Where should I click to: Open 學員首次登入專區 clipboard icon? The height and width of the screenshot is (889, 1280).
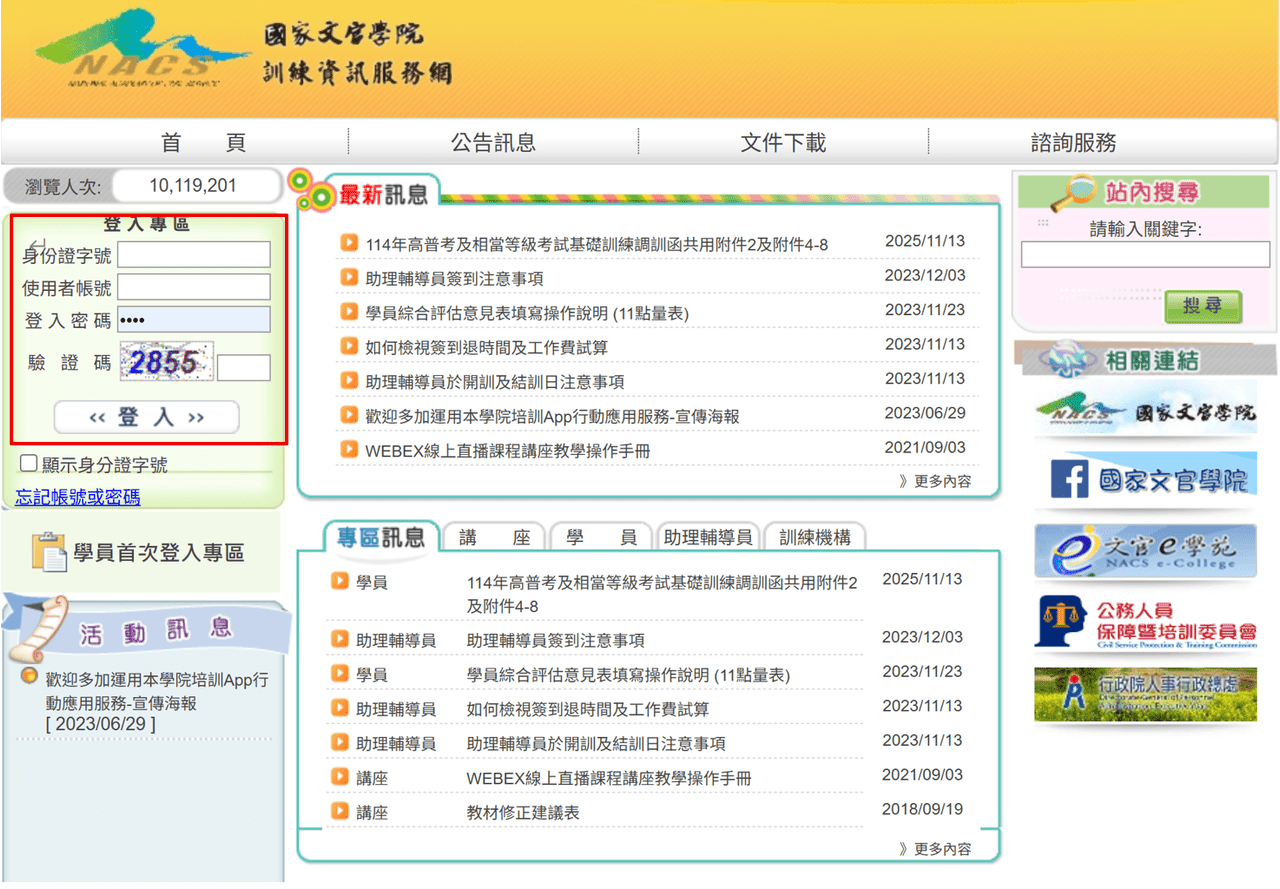click(x=48, y=552)
